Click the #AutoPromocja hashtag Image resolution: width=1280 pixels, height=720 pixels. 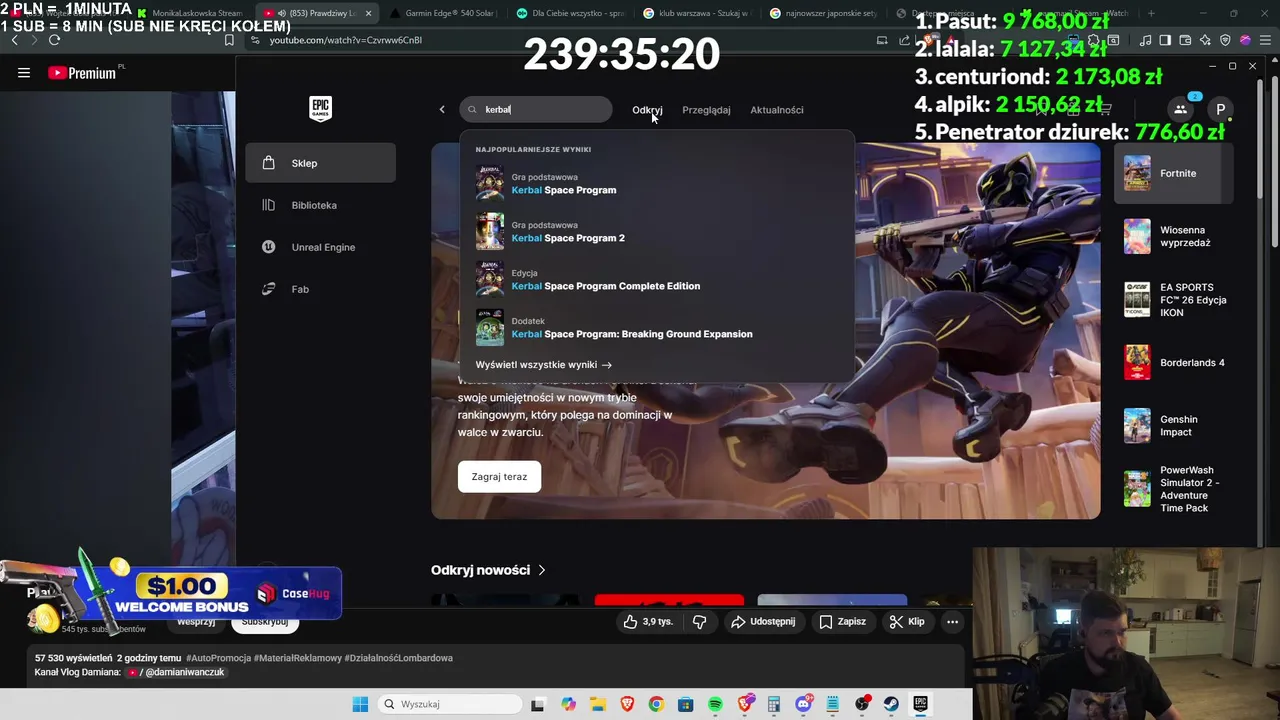218,658
